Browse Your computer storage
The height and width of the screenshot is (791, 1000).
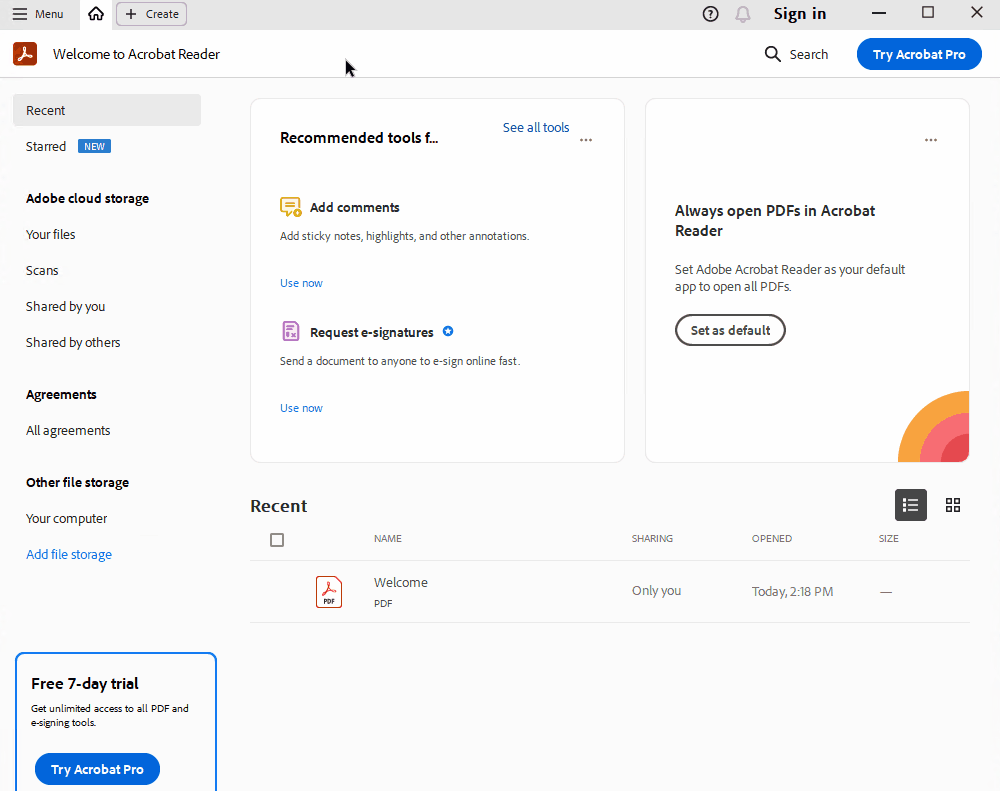coord(66,519)
